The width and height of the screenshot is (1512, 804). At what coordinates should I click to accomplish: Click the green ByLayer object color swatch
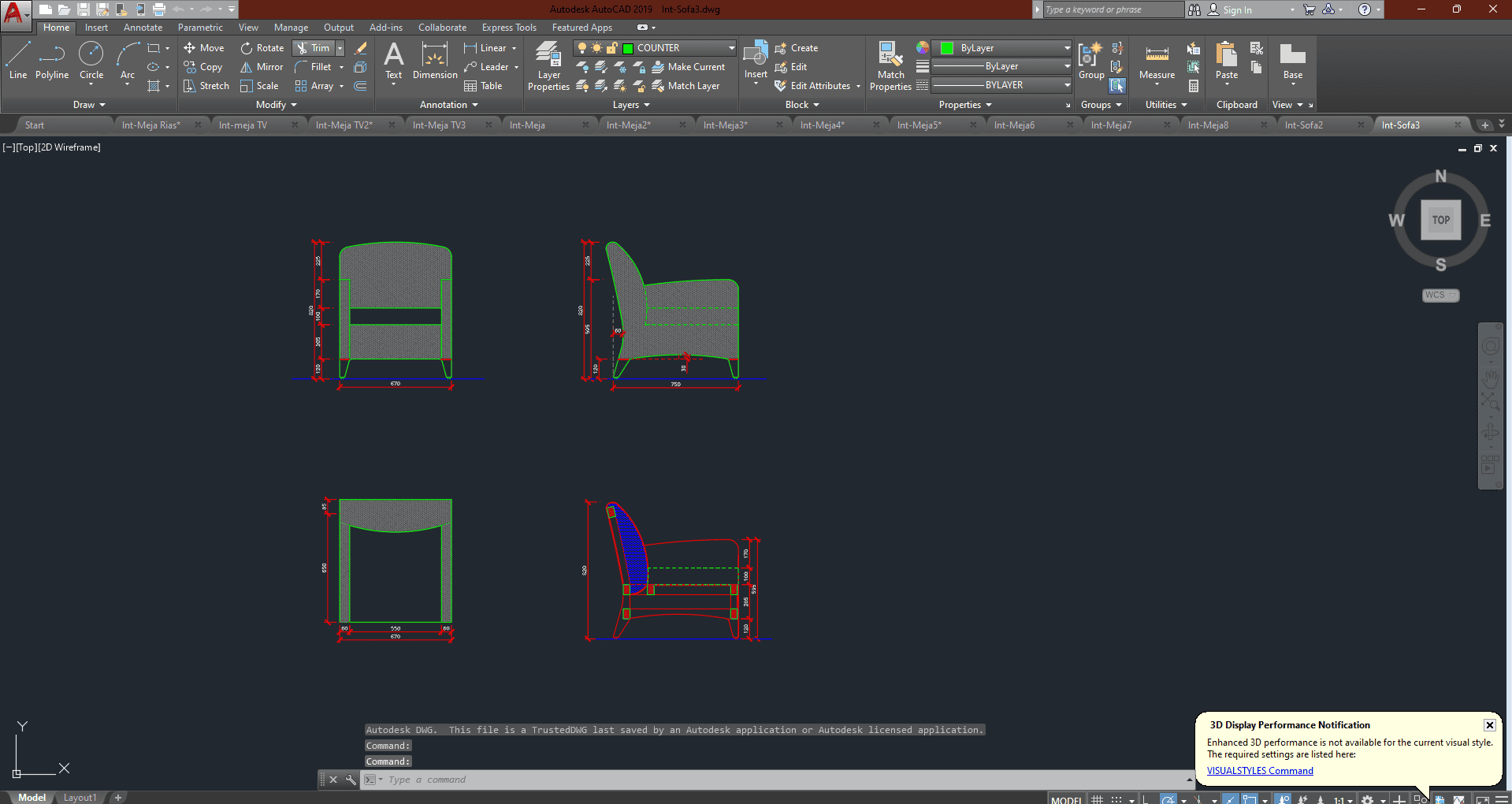point(947,48)
